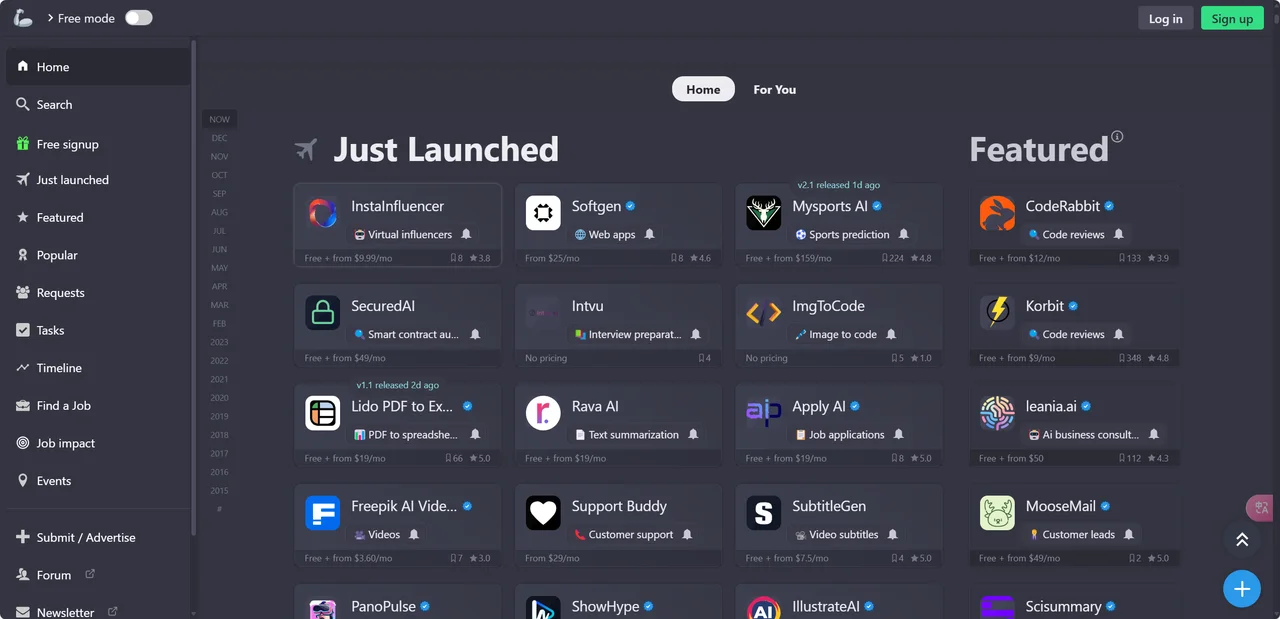Click the Video subtitles category tag
Viewport: 1280px width, 619px height.
pos(837,534)
